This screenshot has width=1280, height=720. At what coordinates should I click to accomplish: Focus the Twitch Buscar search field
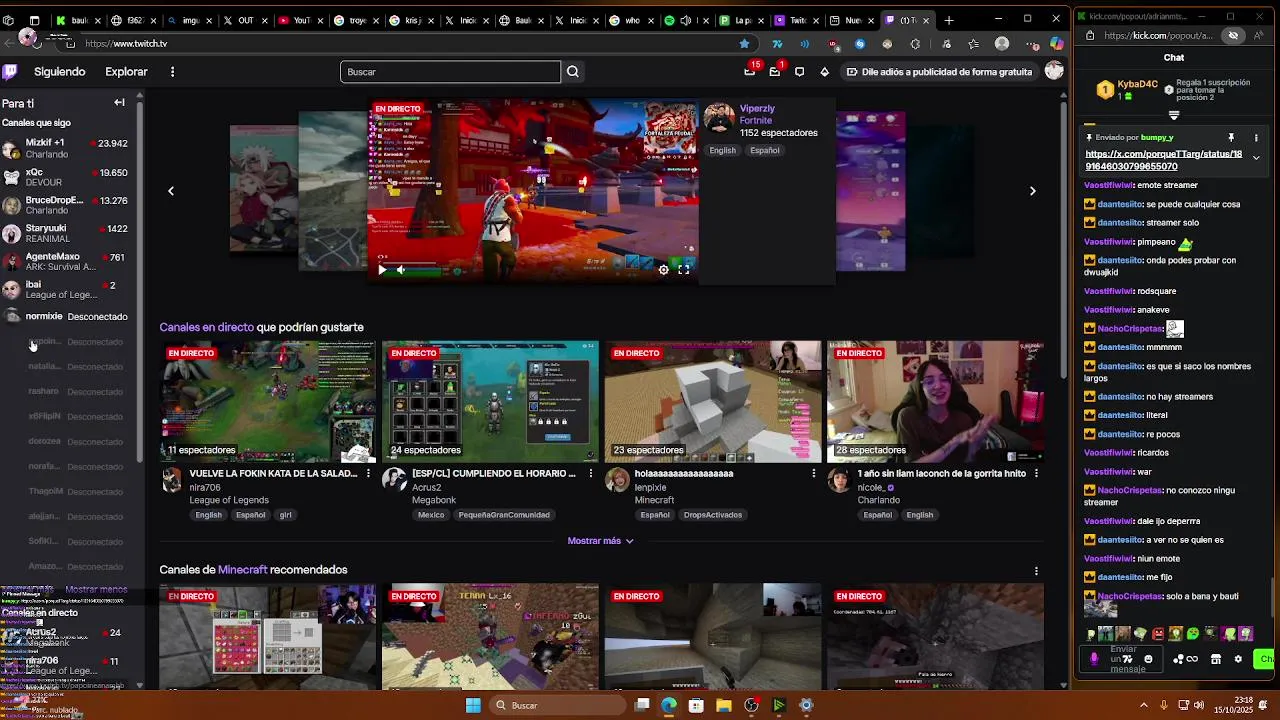tap(450, 72)
